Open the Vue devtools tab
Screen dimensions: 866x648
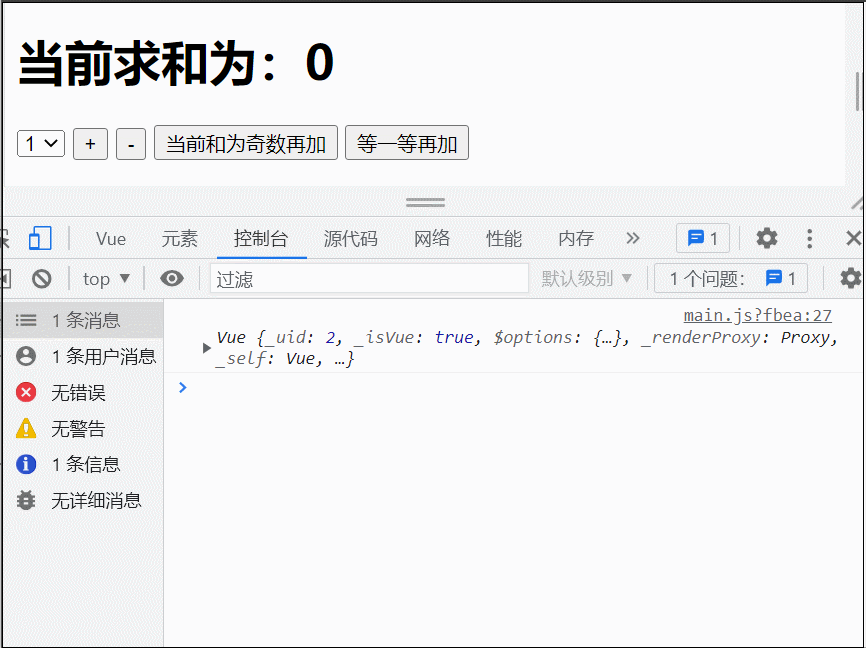pyautogui.click(x=110, y=238)
